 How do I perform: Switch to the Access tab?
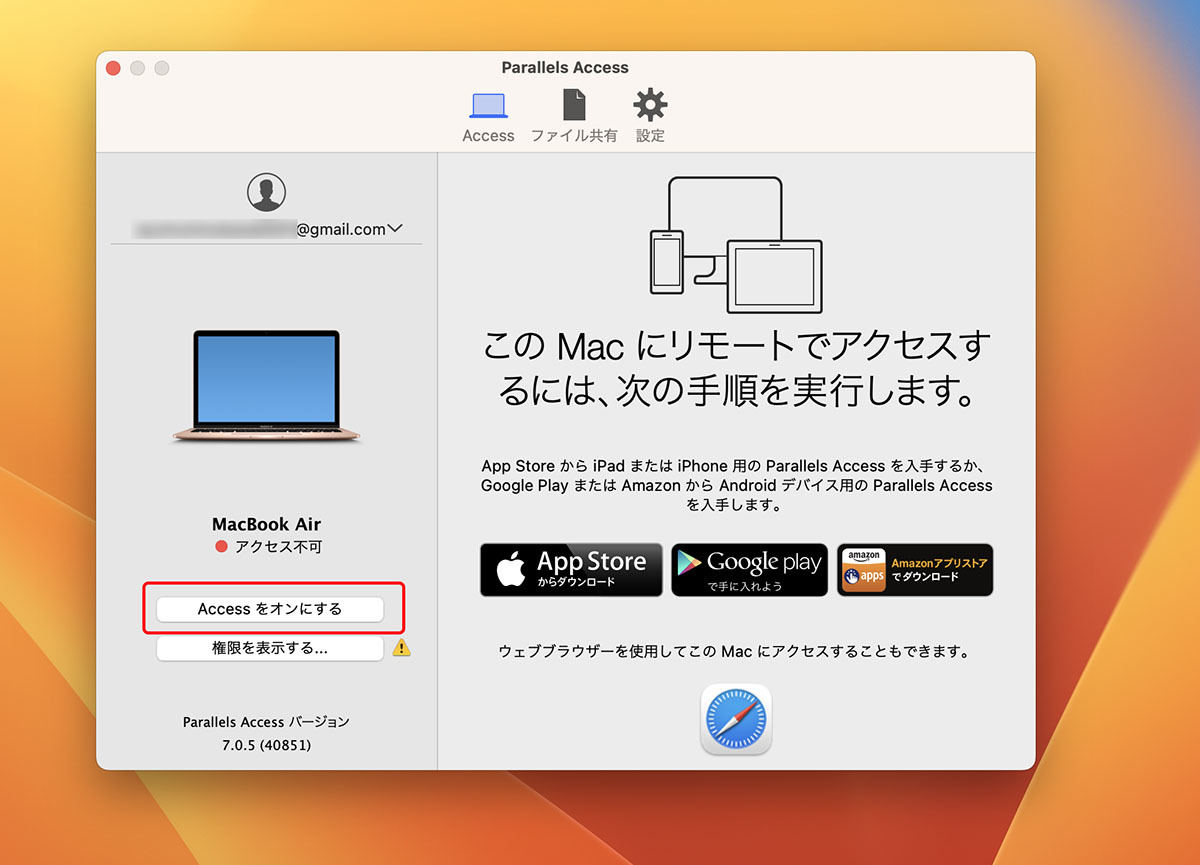point(488,116)
